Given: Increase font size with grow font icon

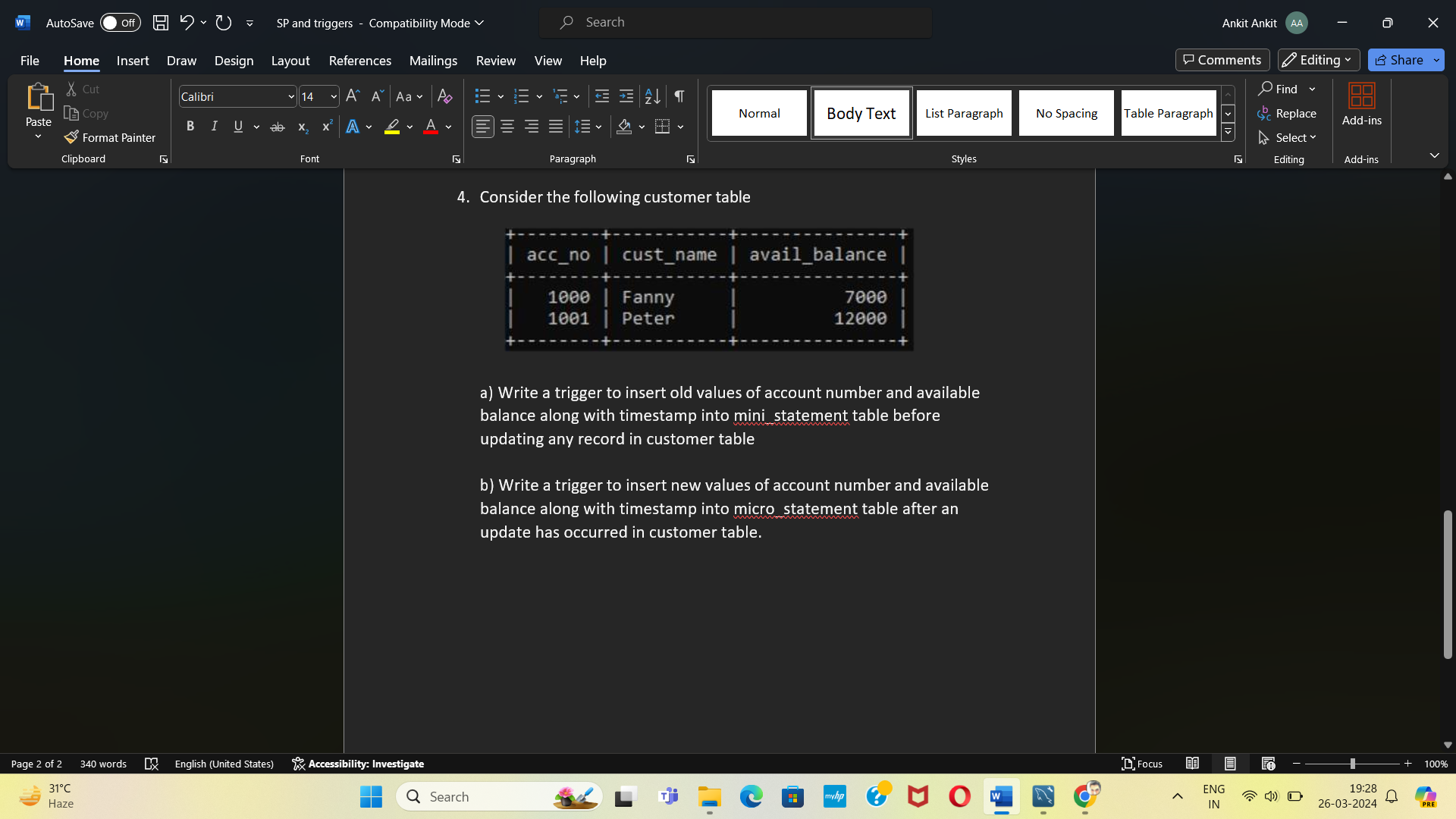Looking at the screenshot, I should (353, 96).
